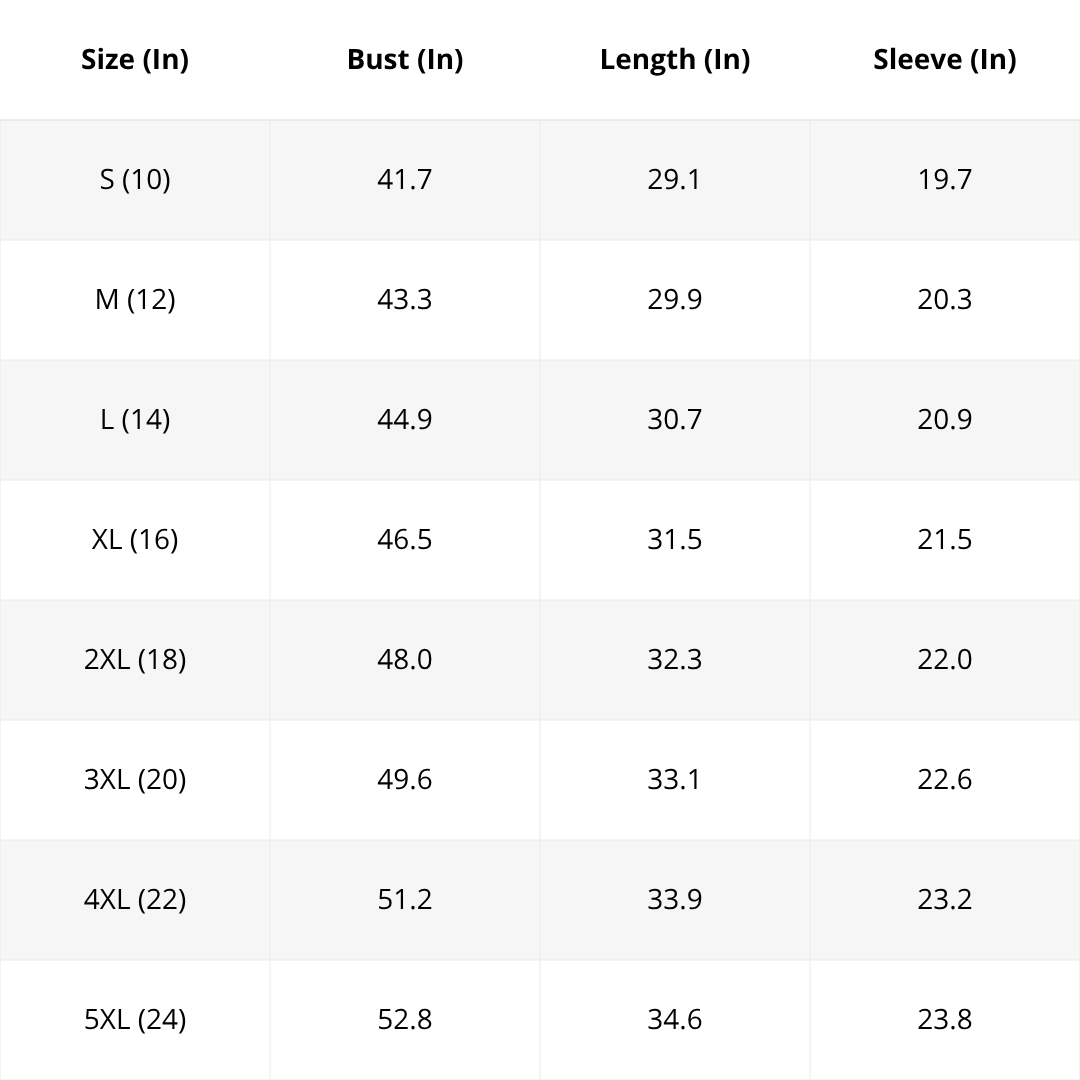Select the sleeve value 22.6
Image resolution: width=1080 pixels, height=1080 pixels.
click(x=945, y=780)
